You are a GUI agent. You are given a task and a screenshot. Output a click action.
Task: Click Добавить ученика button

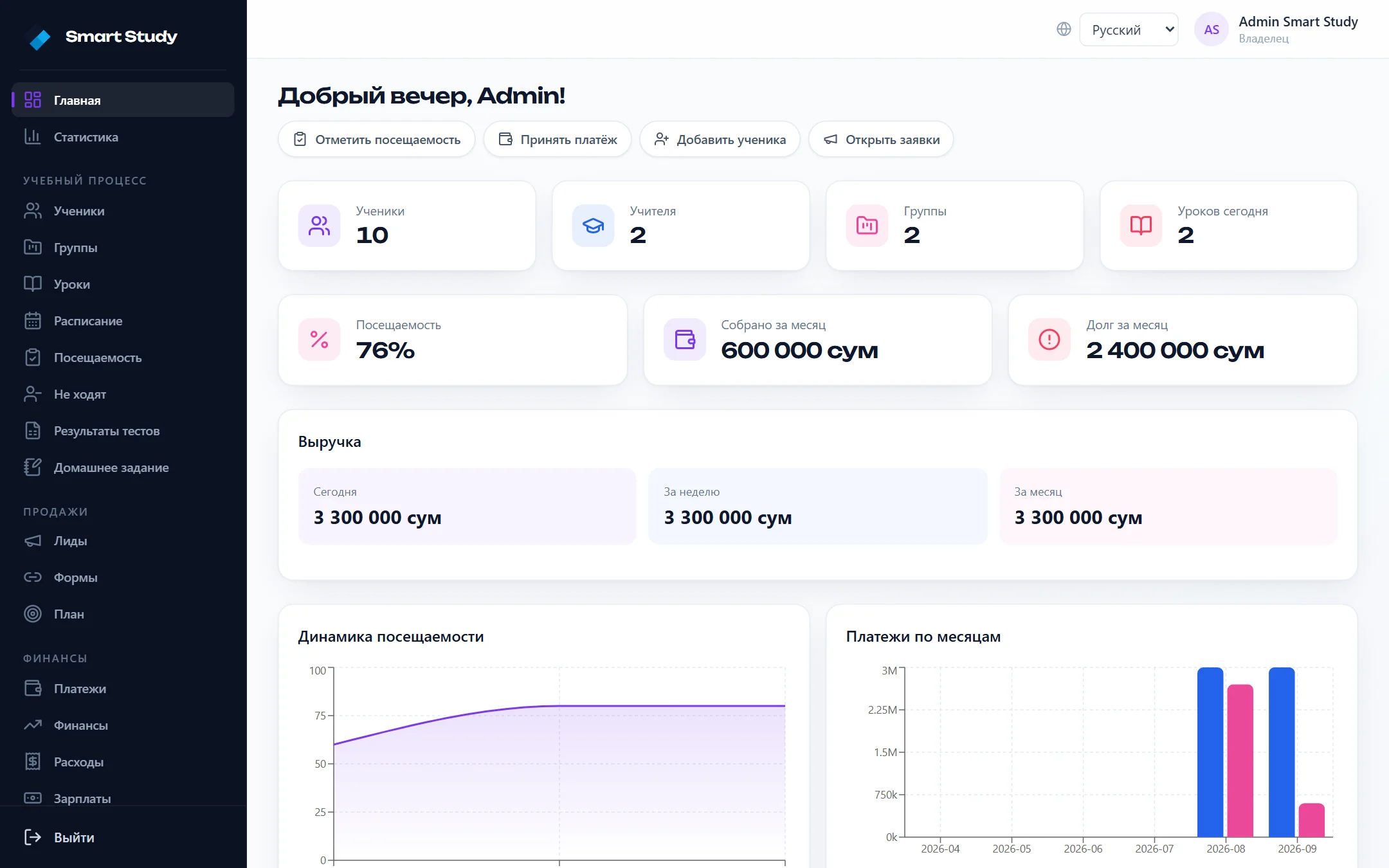point(720,140)
